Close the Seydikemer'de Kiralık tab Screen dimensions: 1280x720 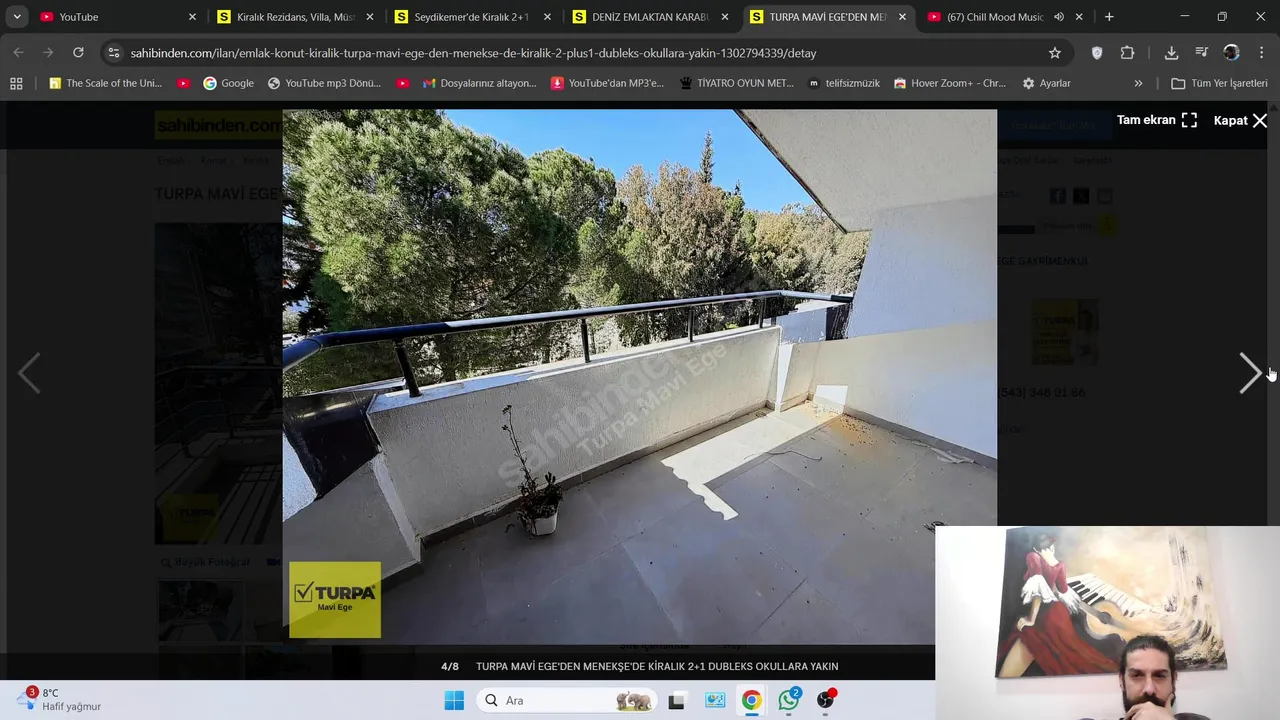pyautogui.click(x=547, y=17)
